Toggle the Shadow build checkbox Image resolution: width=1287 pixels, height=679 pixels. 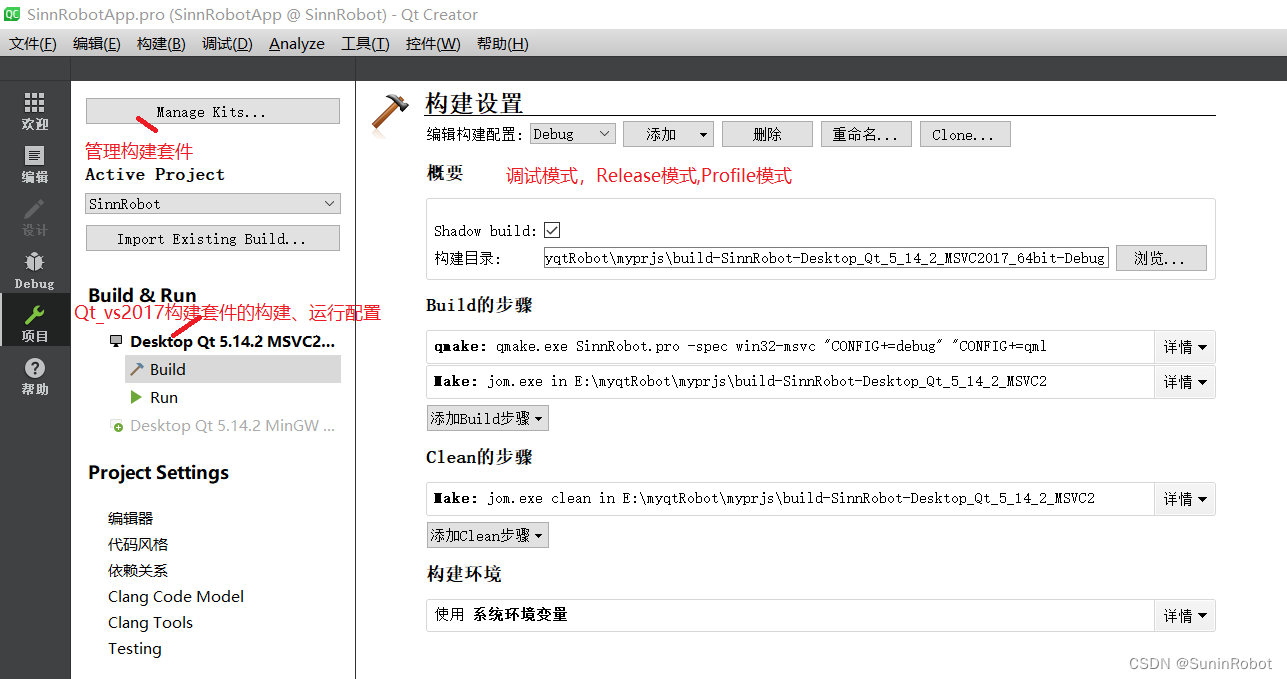(x=552, y=230)
